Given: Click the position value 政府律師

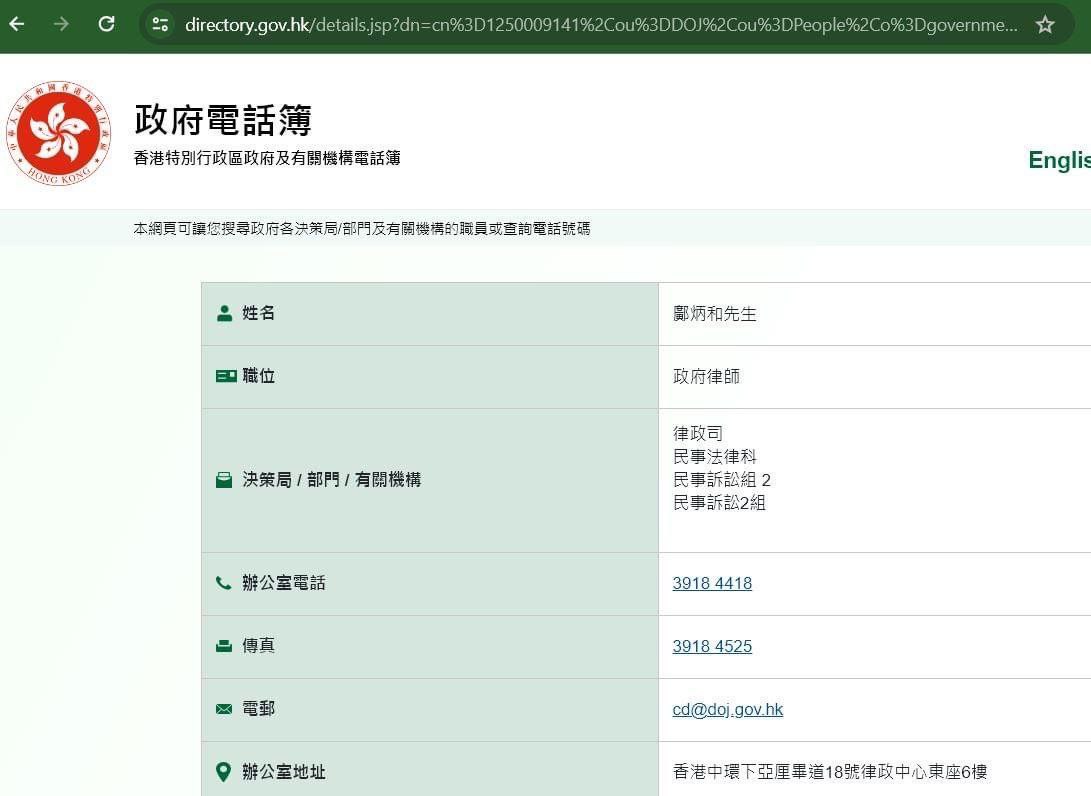Looking at the screenshot, I should (706, 376).
